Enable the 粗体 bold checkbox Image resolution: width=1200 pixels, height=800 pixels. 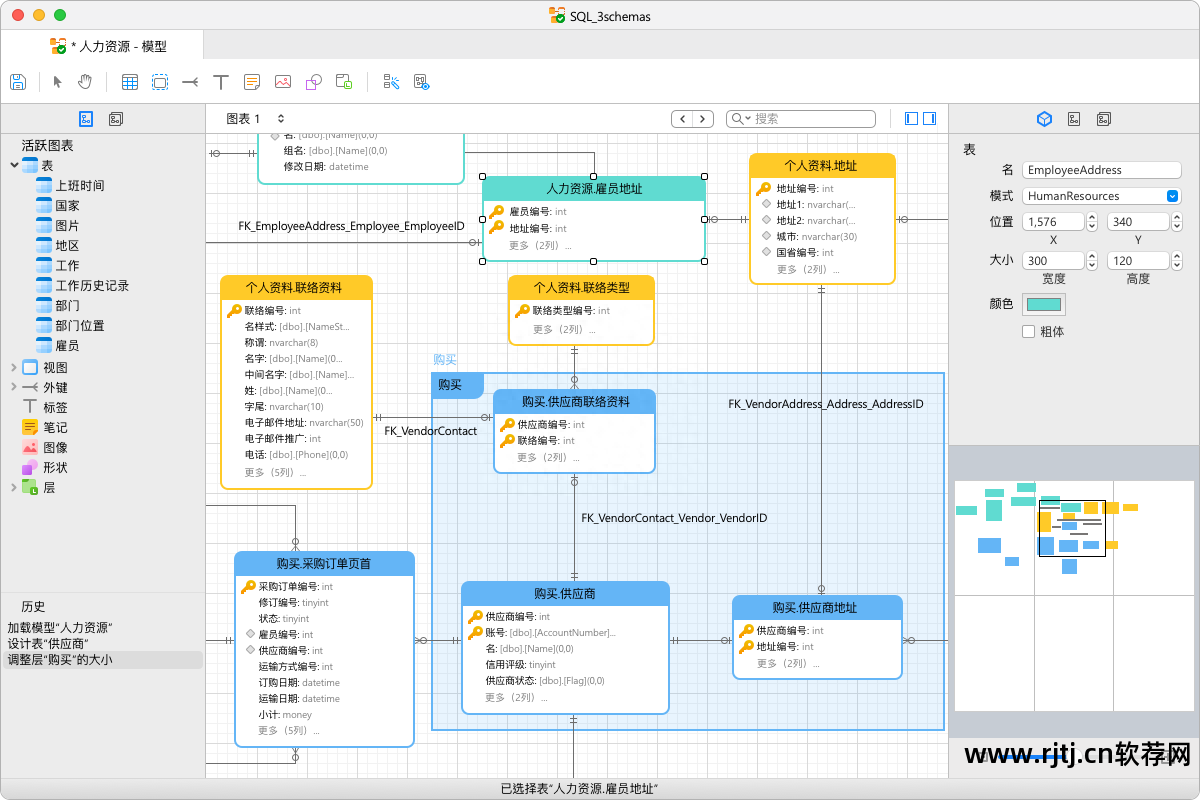1028,331
